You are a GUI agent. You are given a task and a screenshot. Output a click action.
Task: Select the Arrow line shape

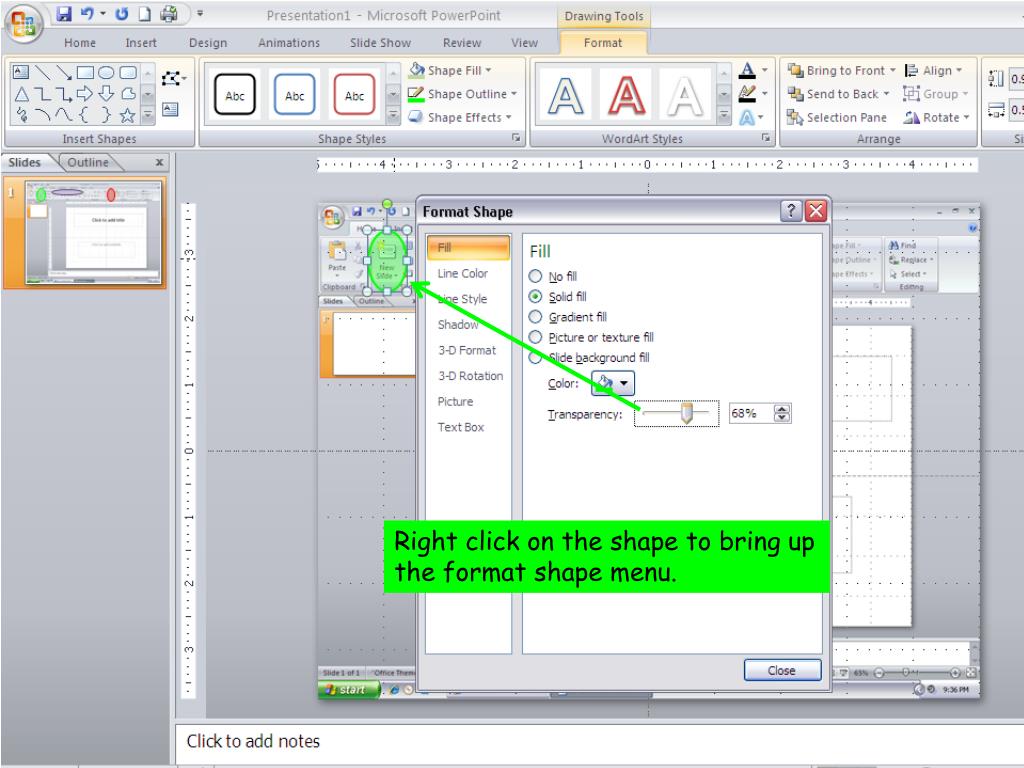pyautogui.click(x=63, y=72)
